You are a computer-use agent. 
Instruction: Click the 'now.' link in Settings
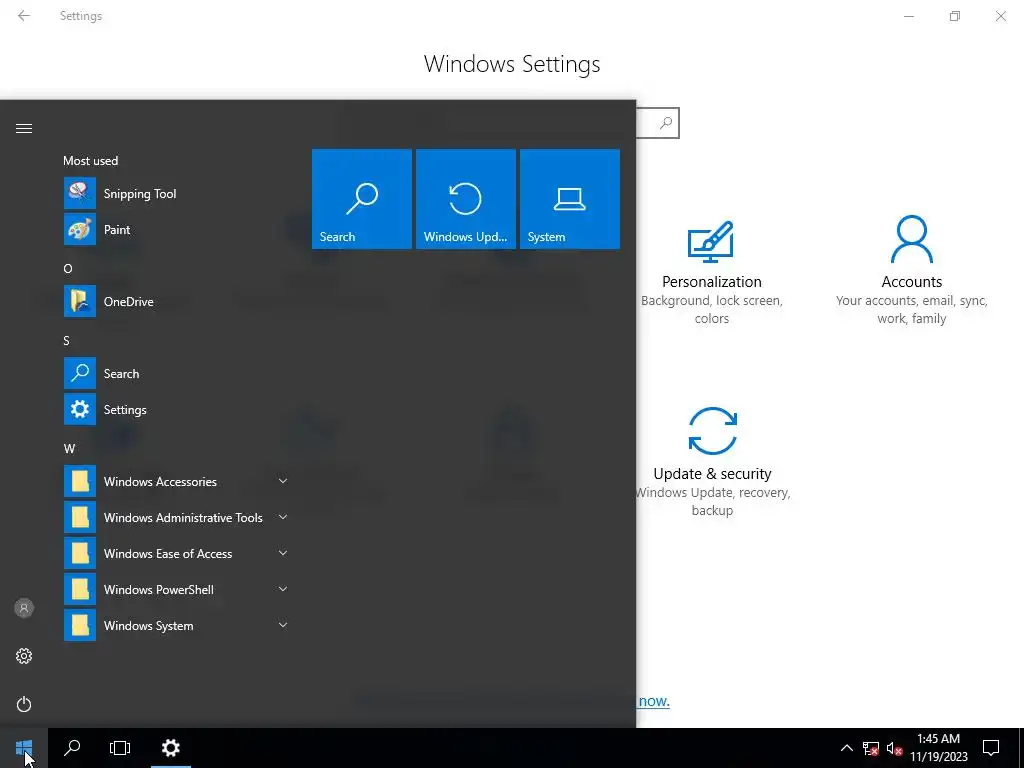654,701
